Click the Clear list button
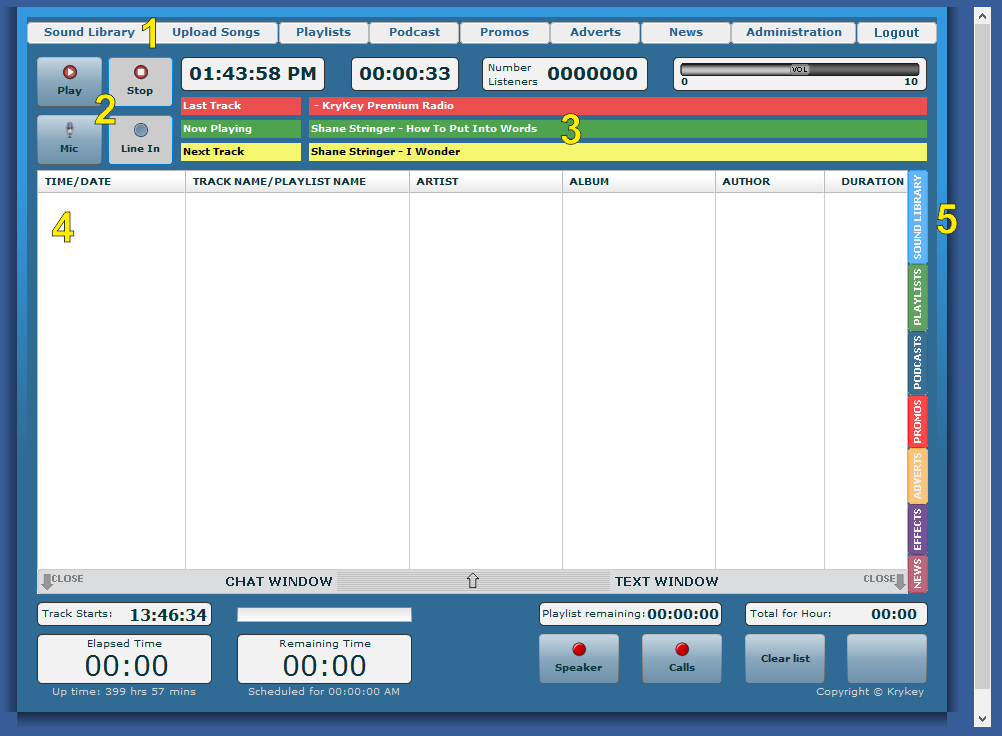 click(x=785, y=658)
